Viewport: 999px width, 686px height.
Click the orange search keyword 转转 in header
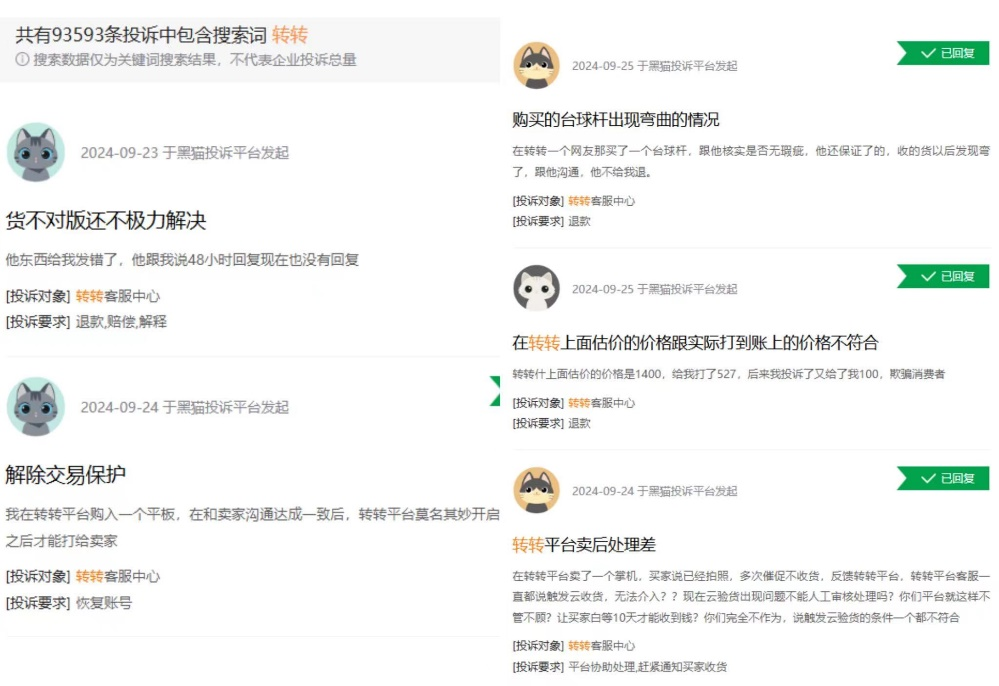click(290, 34)
